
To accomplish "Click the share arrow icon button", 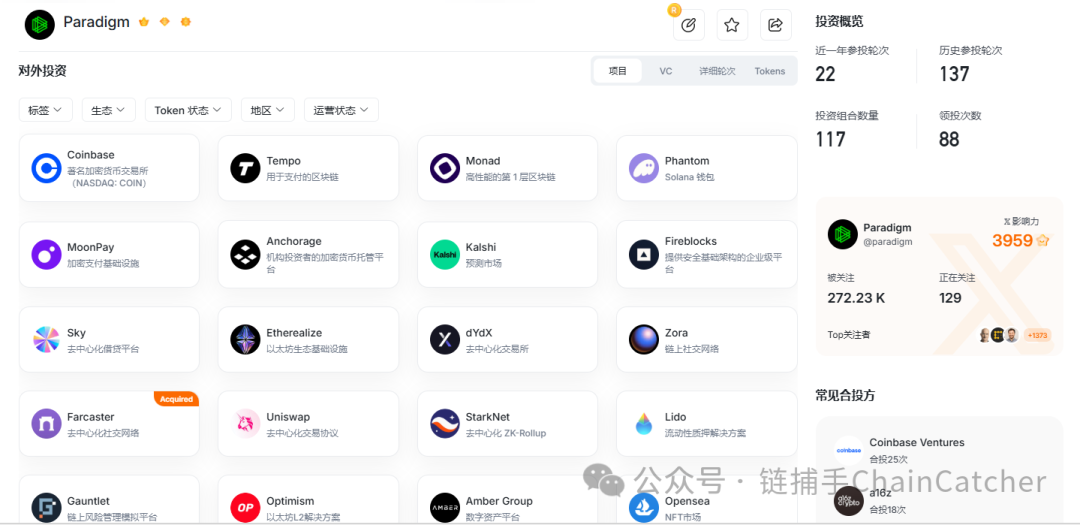I will click(776, 25).
